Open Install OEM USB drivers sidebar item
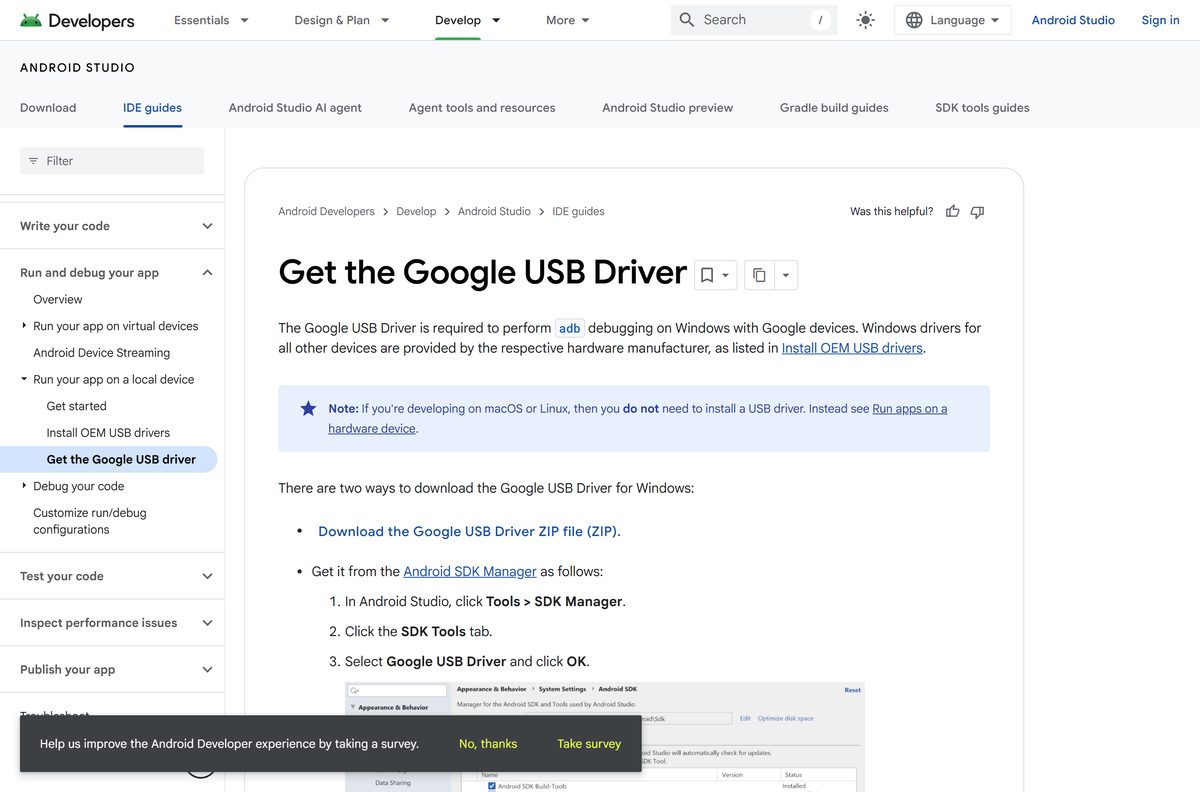The height and width of the screenshot is (792, 1200). [108, 433]
